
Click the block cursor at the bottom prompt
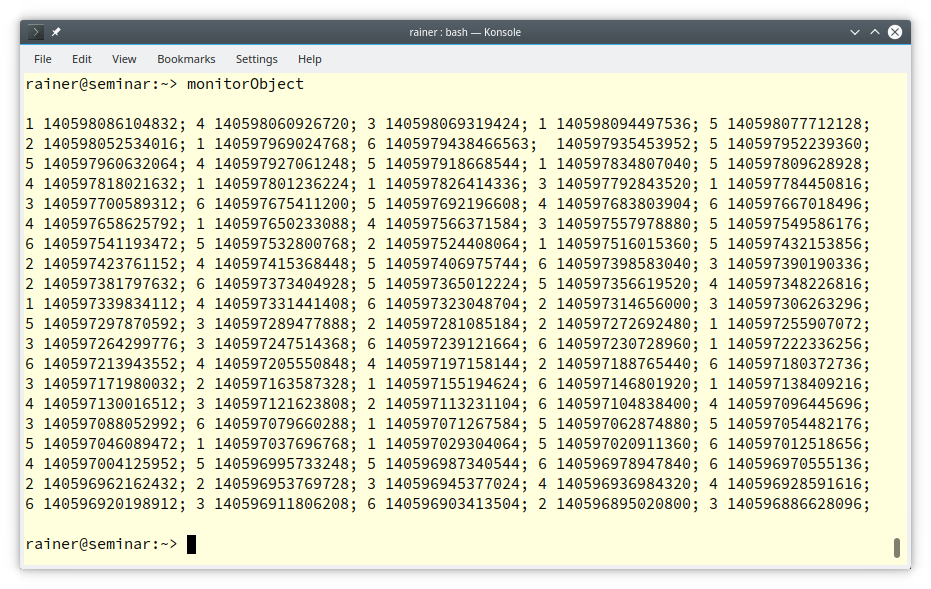pyautogui.click(x=191, y=544)
